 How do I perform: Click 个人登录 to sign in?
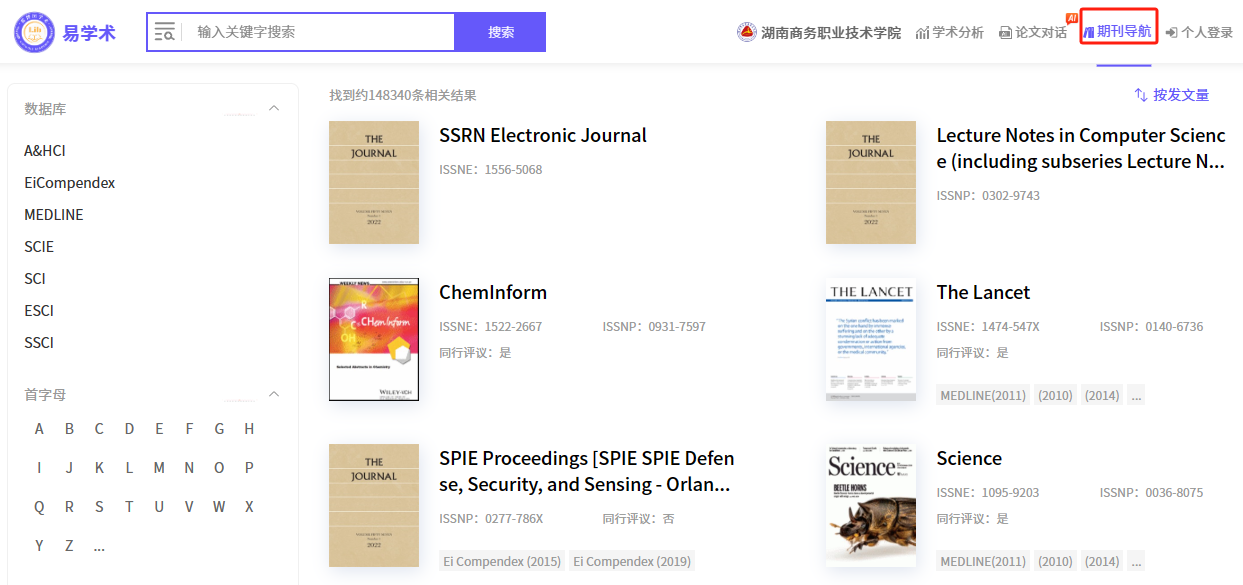[x=1199, y=32]
